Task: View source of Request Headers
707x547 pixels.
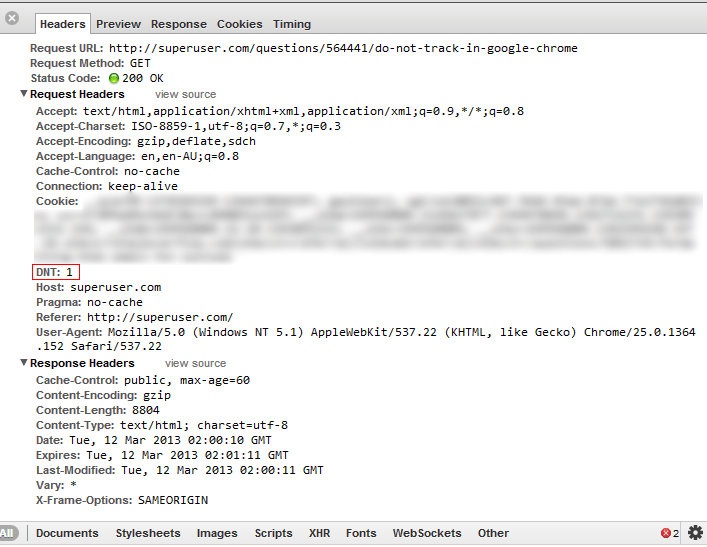Action: [x=185, y=94]
